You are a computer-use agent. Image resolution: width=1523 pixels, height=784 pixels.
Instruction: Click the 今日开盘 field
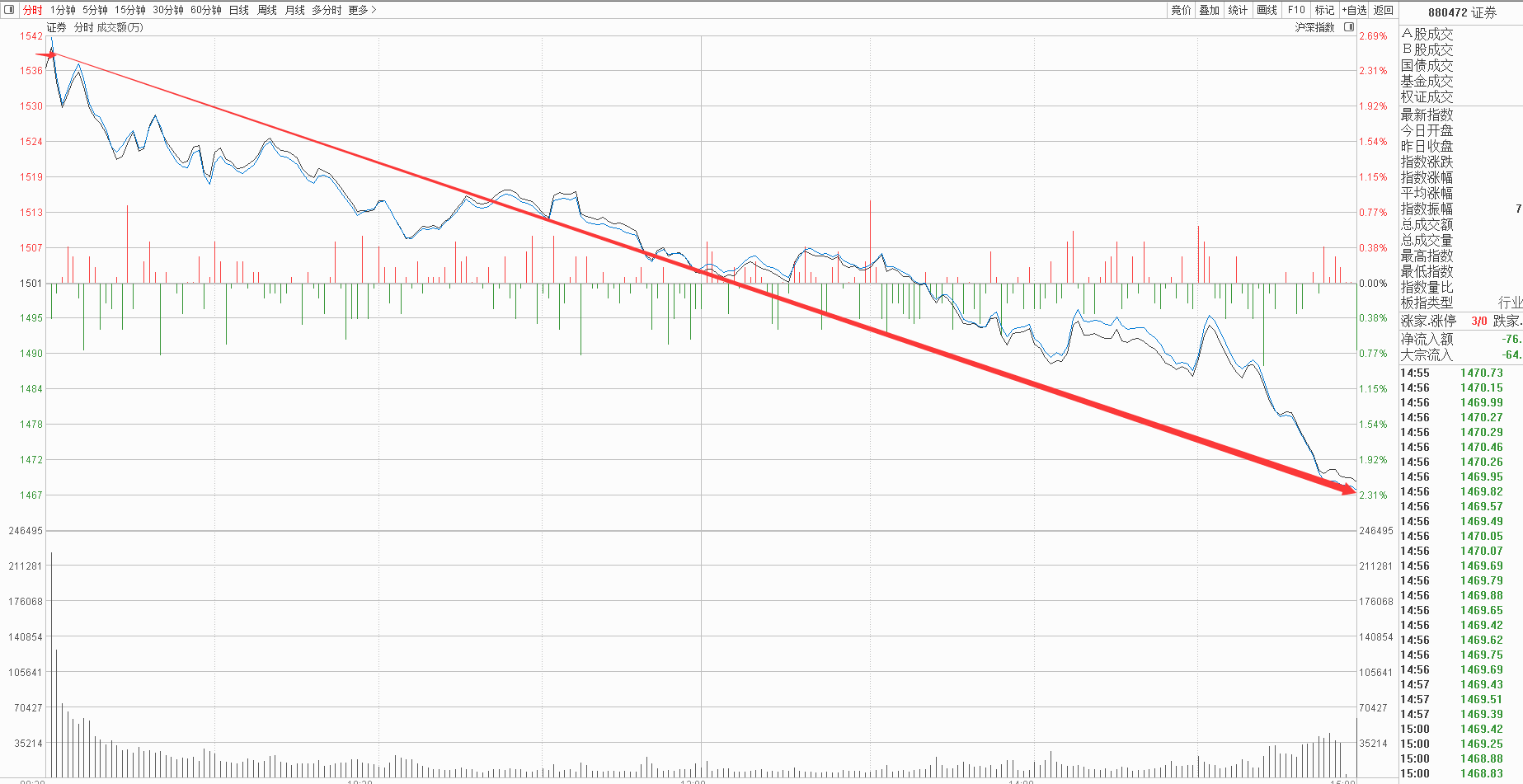(1427, 130)
